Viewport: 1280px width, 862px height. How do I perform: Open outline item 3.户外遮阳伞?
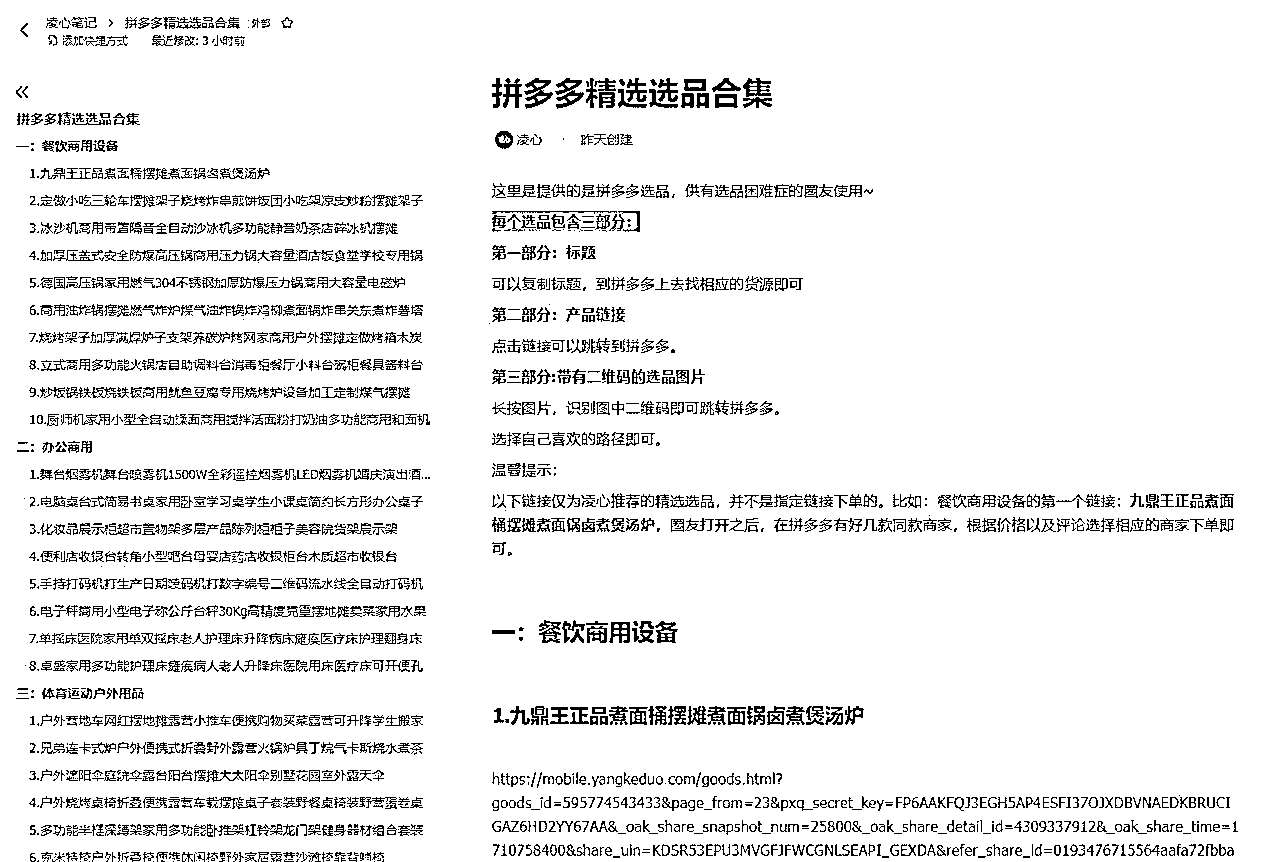point(207,776)
